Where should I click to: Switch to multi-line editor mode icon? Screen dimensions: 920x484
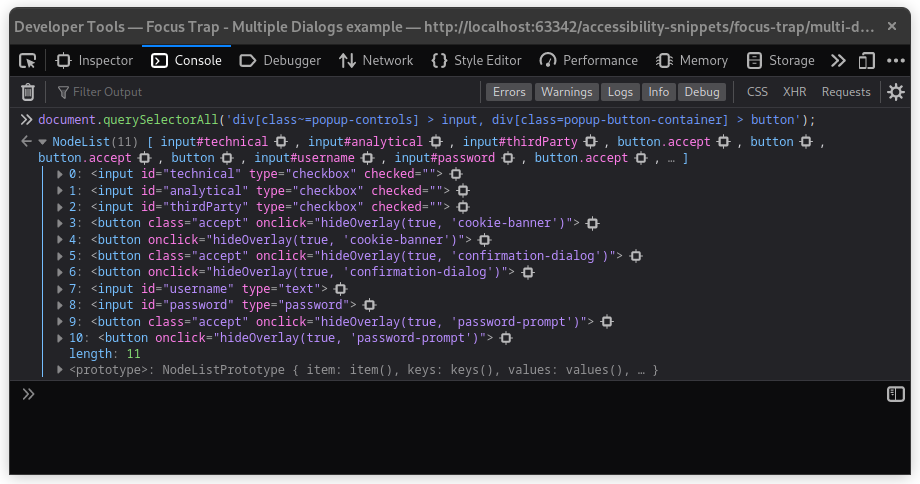pyautogui.click(x=896, y=394)
